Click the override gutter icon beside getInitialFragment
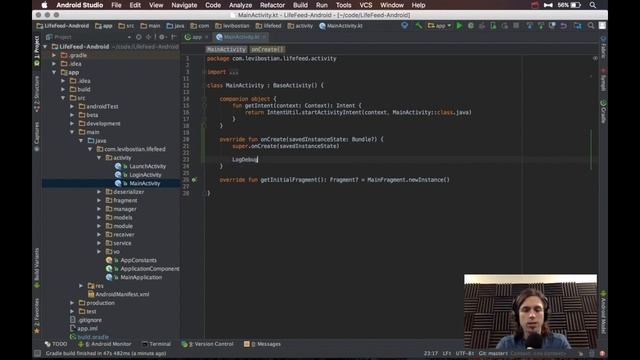The height and width of the screenshot is (360, 640). coord(194,180)
